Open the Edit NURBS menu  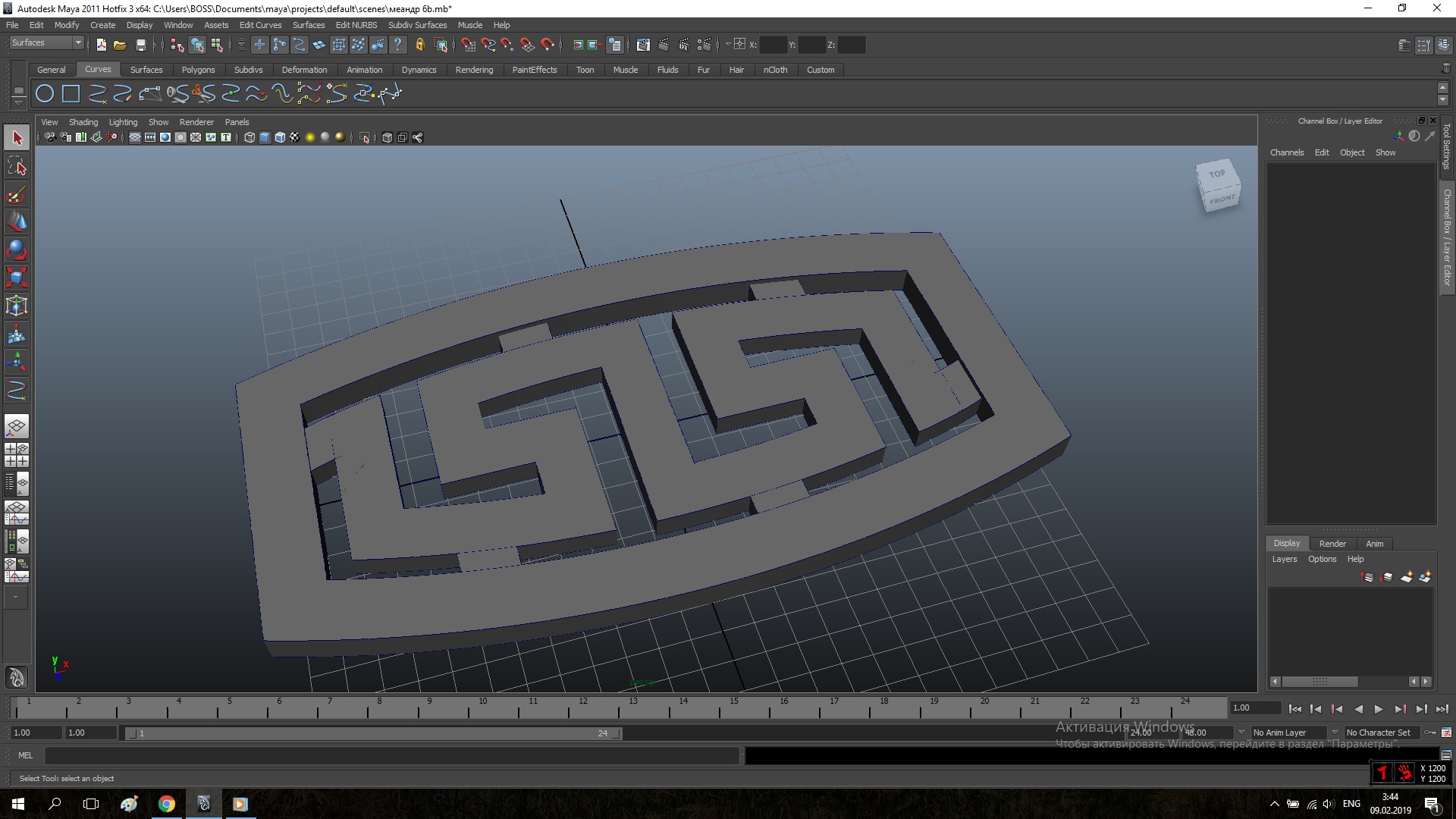click(356, 25)
